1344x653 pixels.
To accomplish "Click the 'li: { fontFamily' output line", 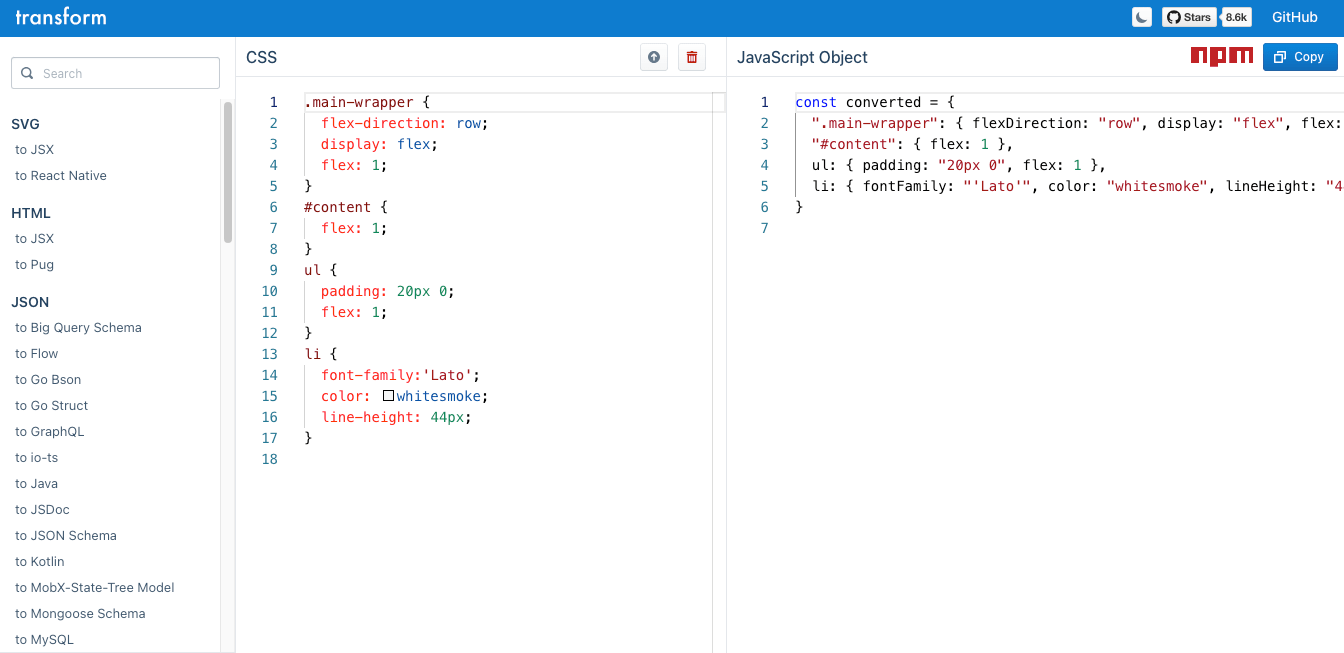I will (1077, 186).
